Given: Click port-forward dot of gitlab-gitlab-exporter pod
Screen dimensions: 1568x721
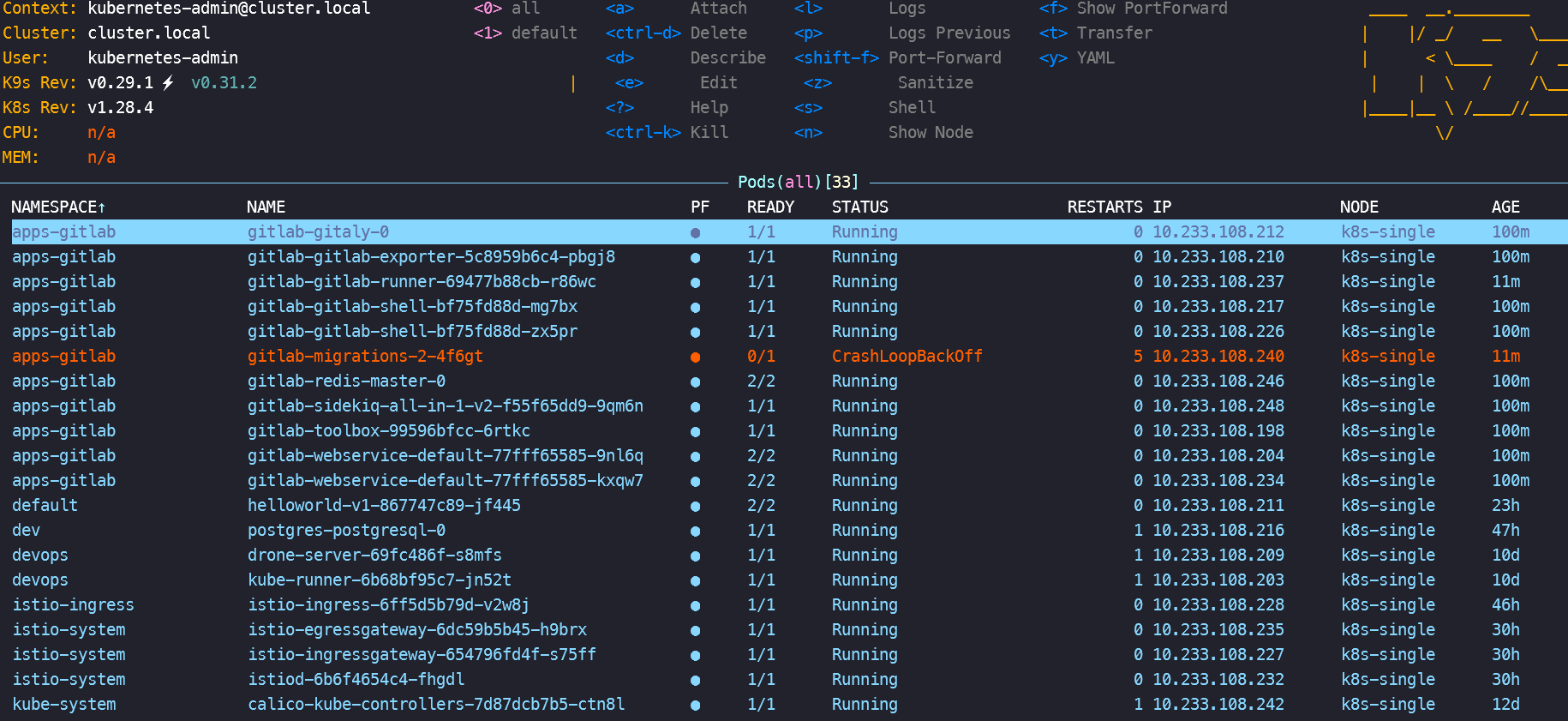Looking at the screenshot, I should click(x=695, y=257).
